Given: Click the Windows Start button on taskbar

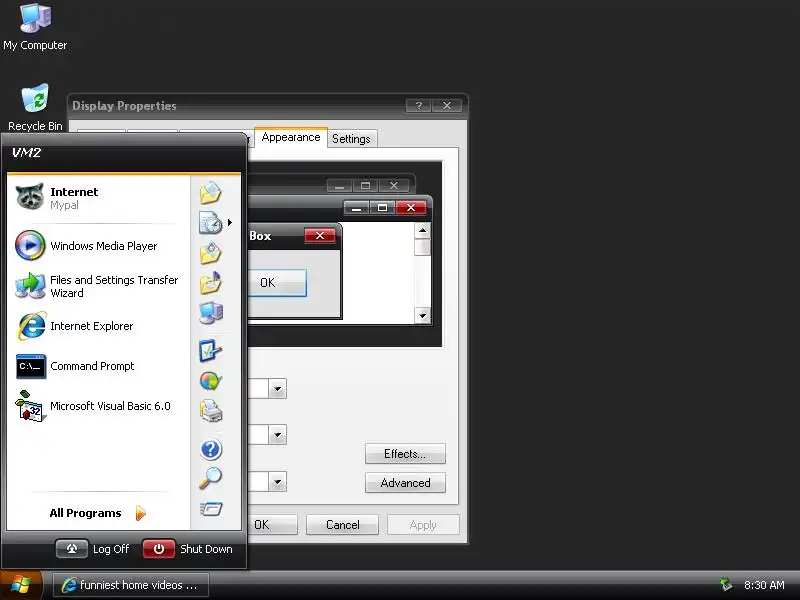Looking at the screenshot, I should pyautogui.click(x=20, y=585).
